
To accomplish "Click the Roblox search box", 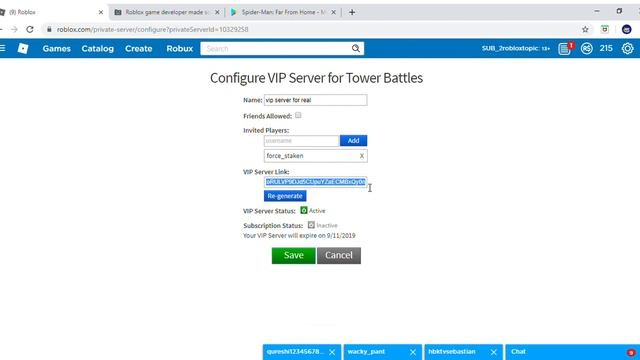I will 282,49.
